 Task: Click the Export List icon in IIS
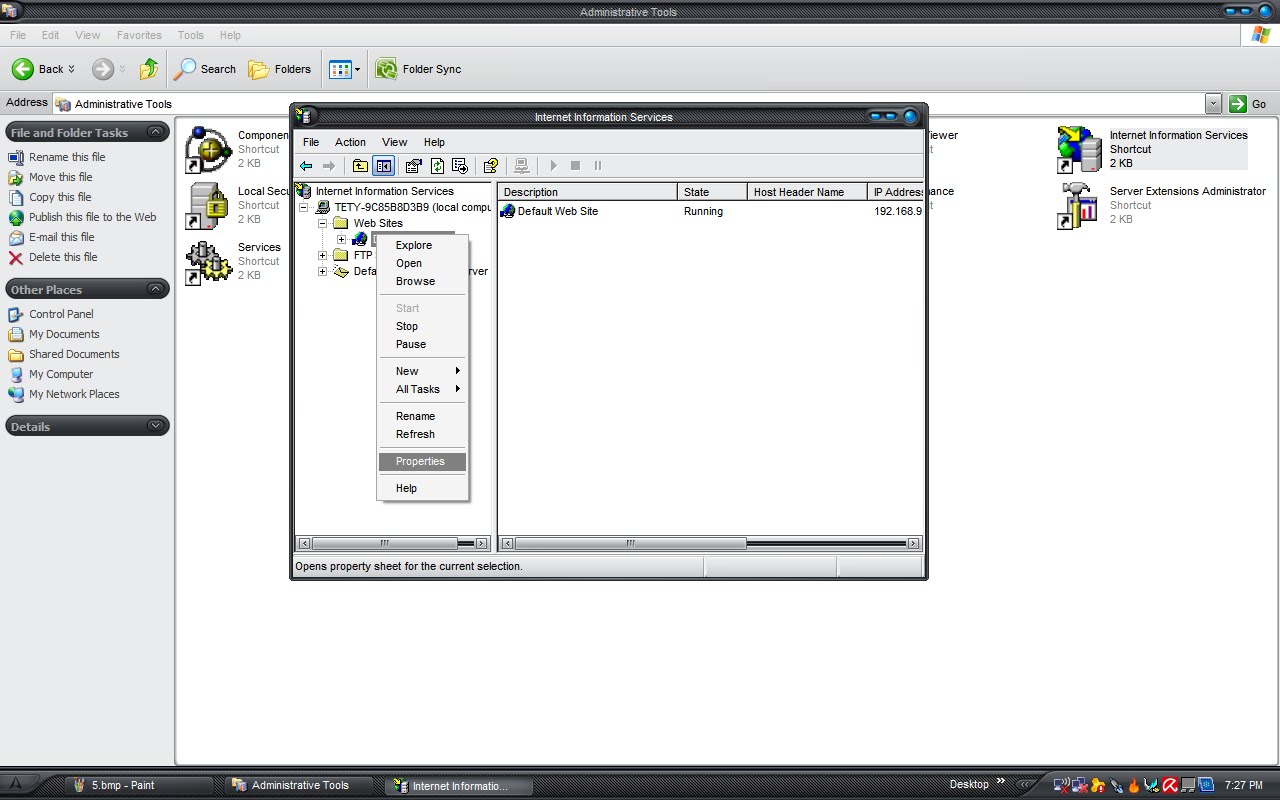click(460, 166)
